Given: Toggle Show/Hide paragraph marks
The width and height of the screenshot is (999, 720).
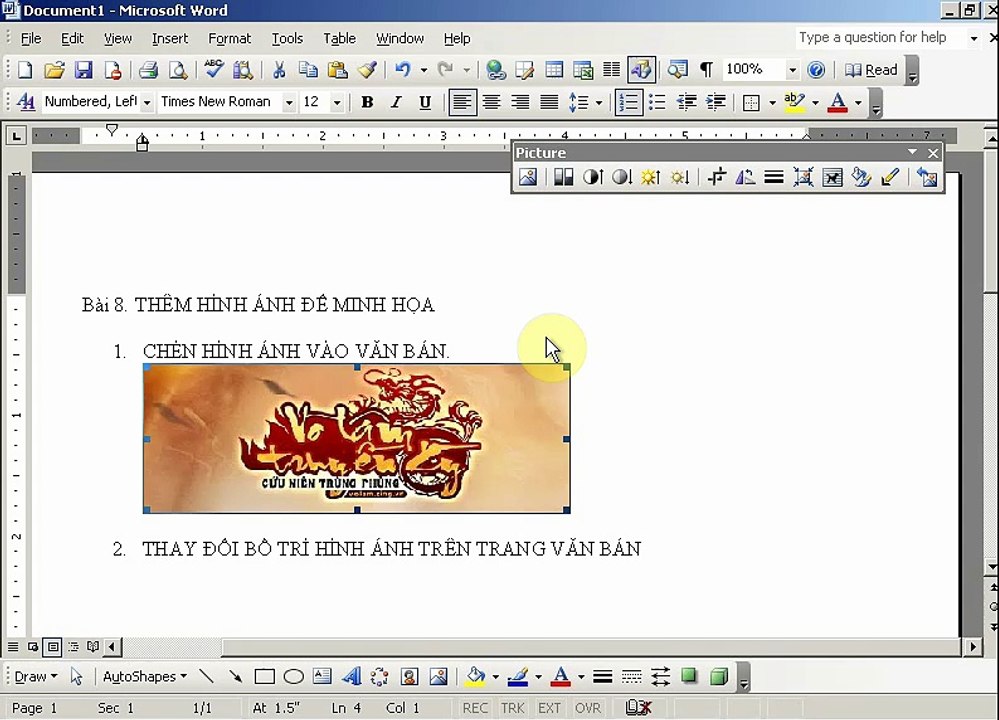Looking at the screenshot, I should 706,69.
